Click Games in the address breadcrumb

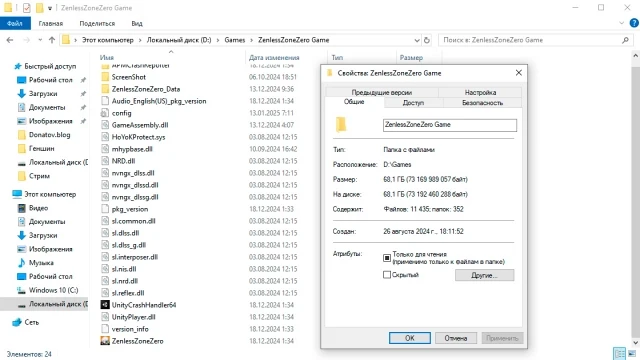[x=235, y=40]
